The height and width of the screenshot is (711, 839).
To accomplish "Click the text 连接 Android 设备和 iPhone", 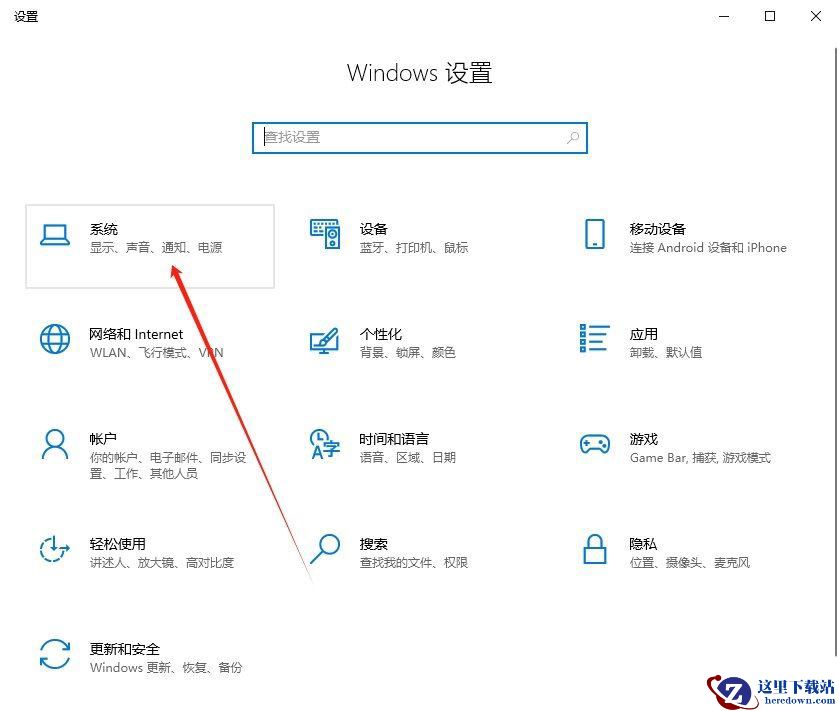I will pos(708,247).
